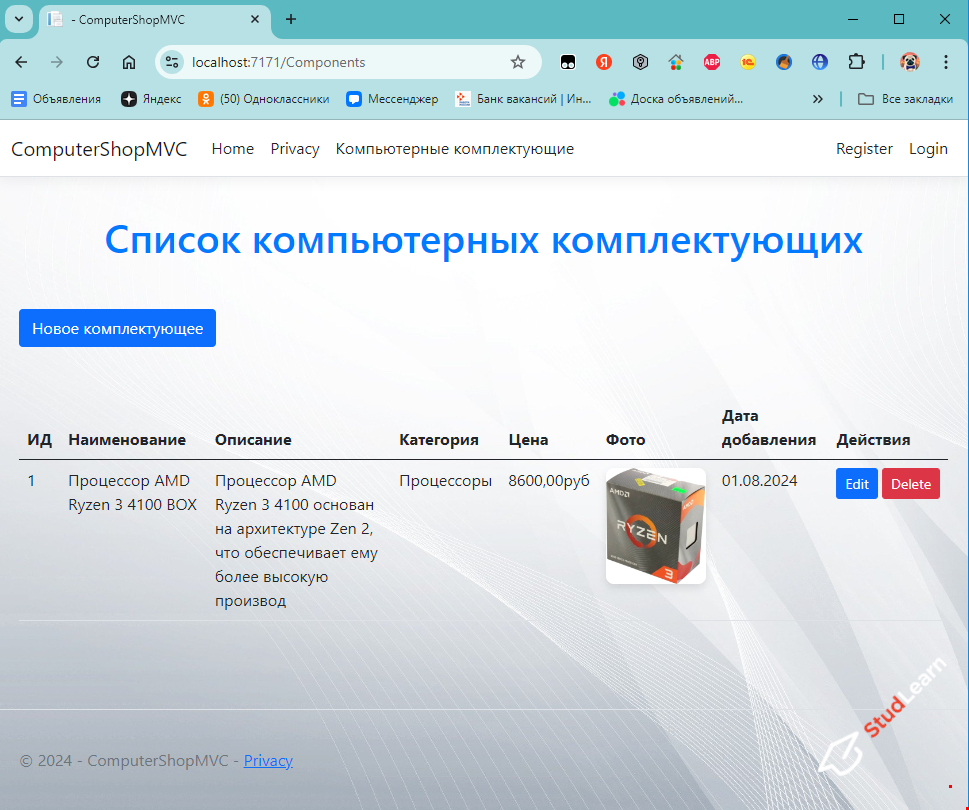
Task: Open Chrome's three-dot menu
Action: tap(945, 61)
